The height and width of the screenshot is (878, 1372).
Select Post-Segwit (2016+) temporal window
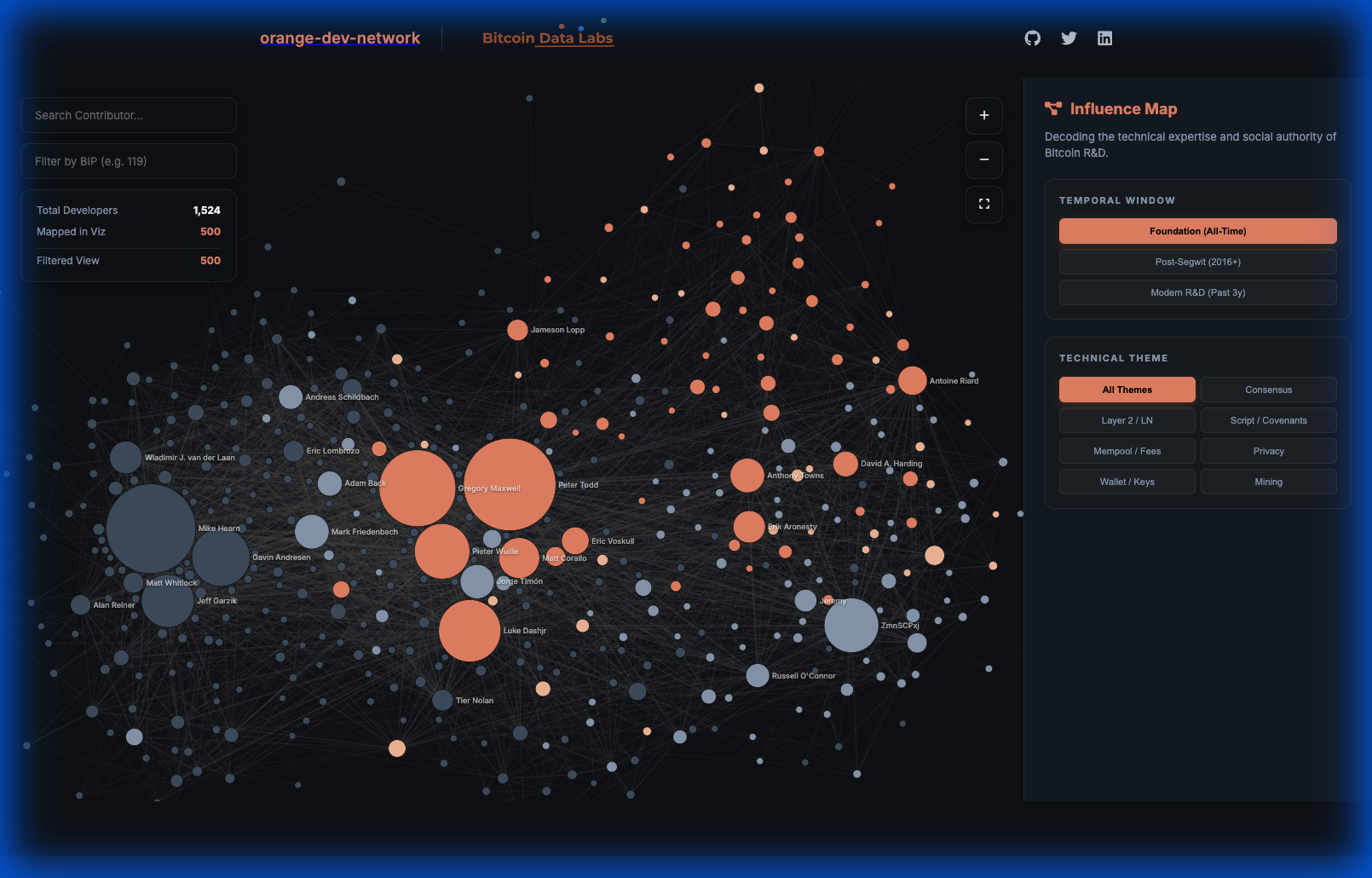(x=1197, y=262)
